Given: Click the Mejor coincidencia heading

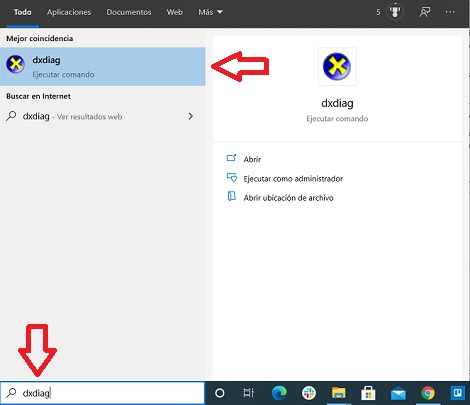Looking at the screenshot, I should pos(39,38).
